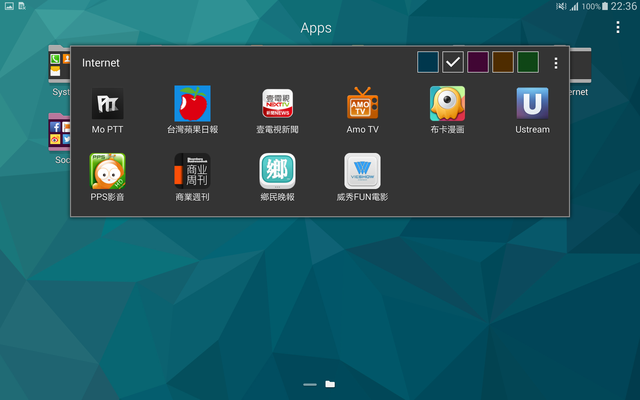Viewport: 640px width, 400px height.
Task: Open PPS影音 video app
Action: pos(107,171)
